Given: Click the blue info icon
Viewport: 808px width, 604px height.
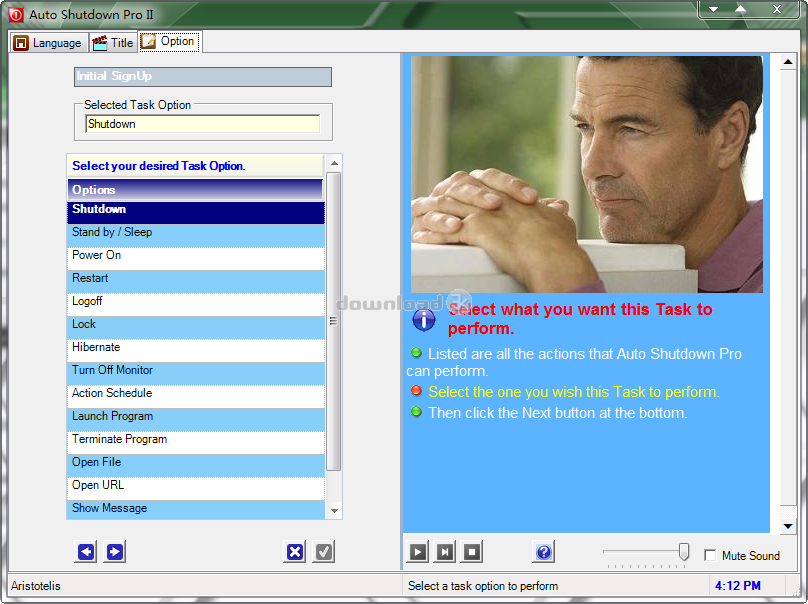Looking at the screenshot, I should 424,320.
